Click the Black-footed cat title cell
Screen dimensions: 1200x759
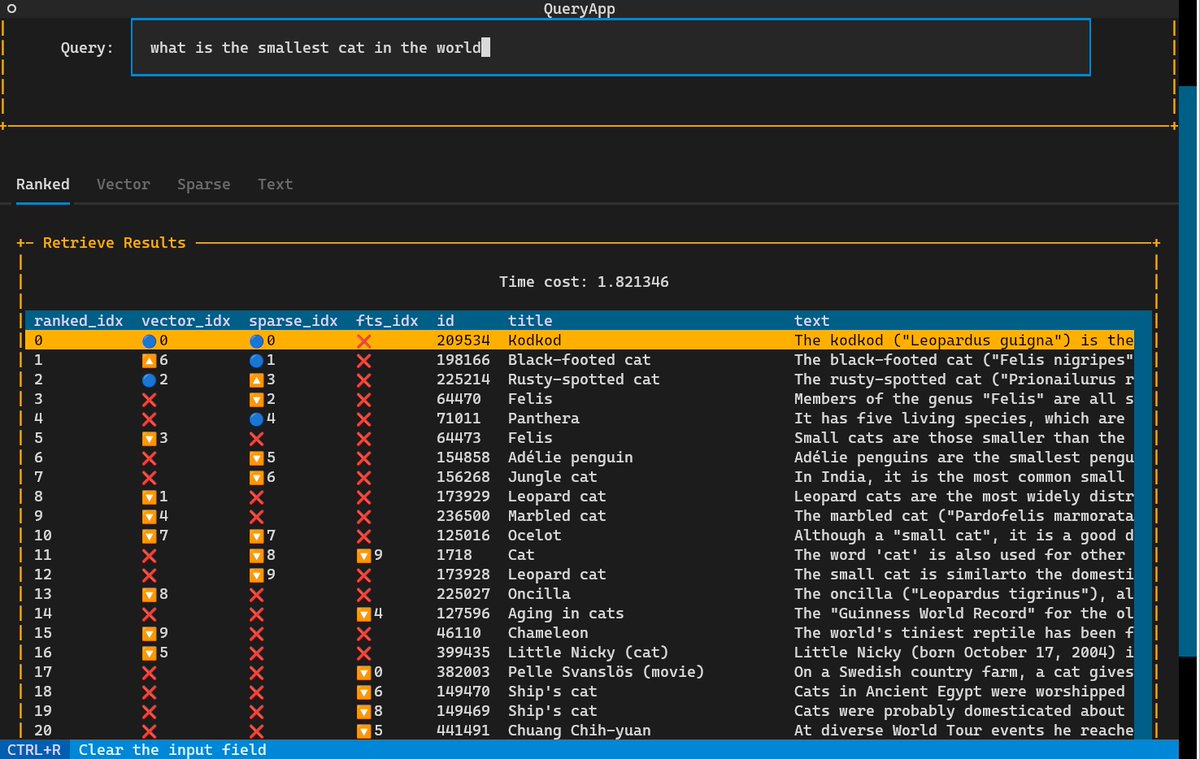pyautogui.click(x=579, y=360)
